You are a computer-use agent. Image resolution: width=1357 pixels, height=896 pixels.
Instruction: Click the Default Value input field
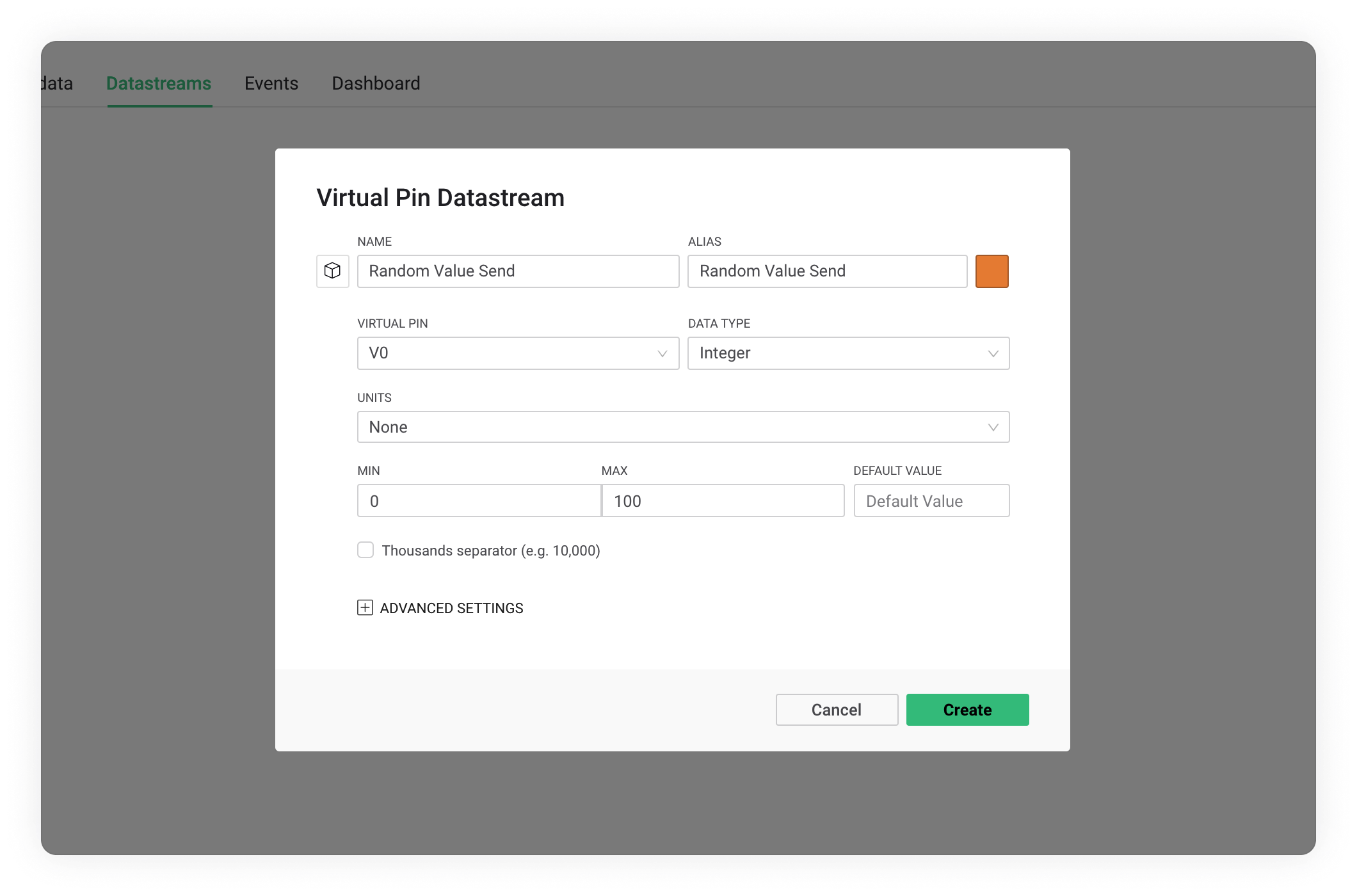(931, 501)
